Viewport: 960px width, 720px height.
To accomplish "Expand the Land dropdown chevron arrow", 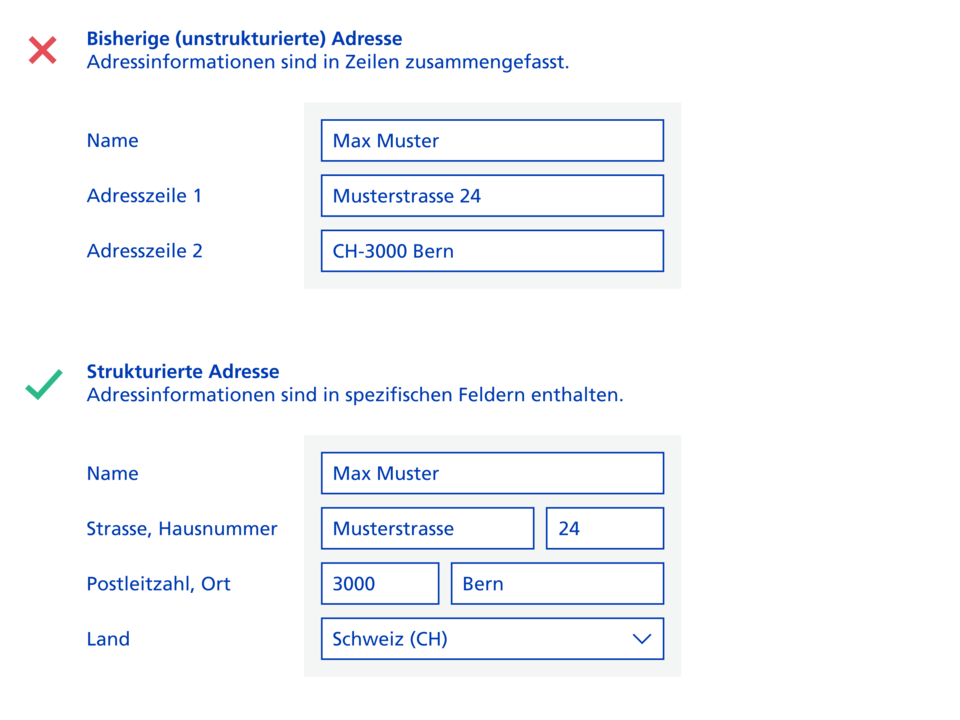I will click(x=643, y=639).
